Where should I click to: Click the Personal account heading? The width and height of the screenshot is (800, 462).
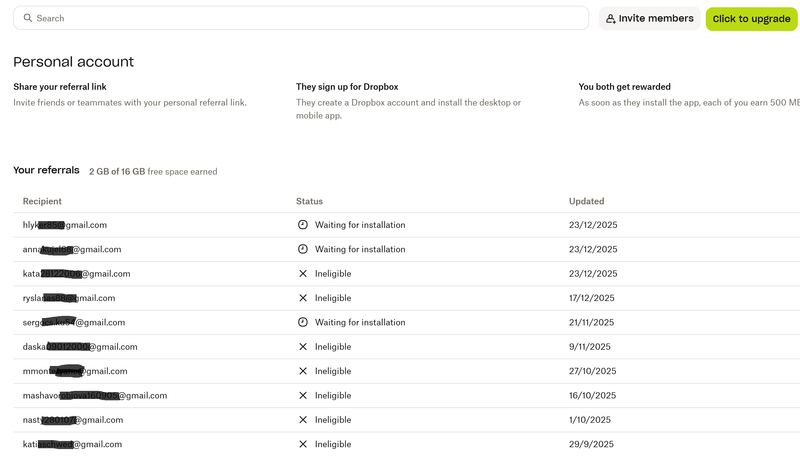73,62
